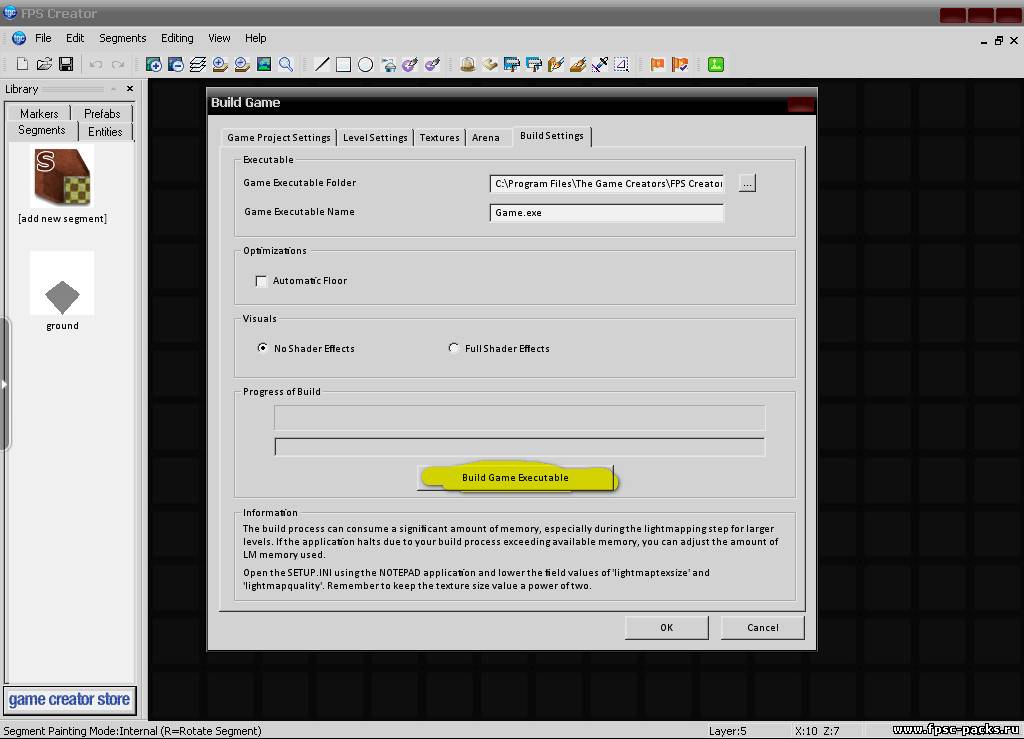Click the magnifying glass zoom icon
The image size is (1024, 739).
point(286,64)
